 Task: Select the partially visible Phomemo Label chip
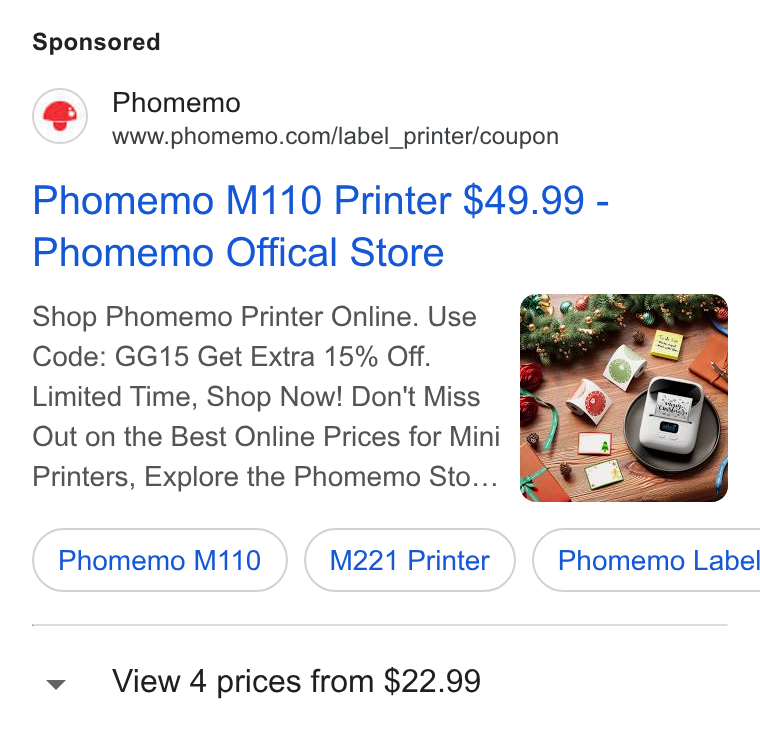pyautogui.click(x=647, y=560)
